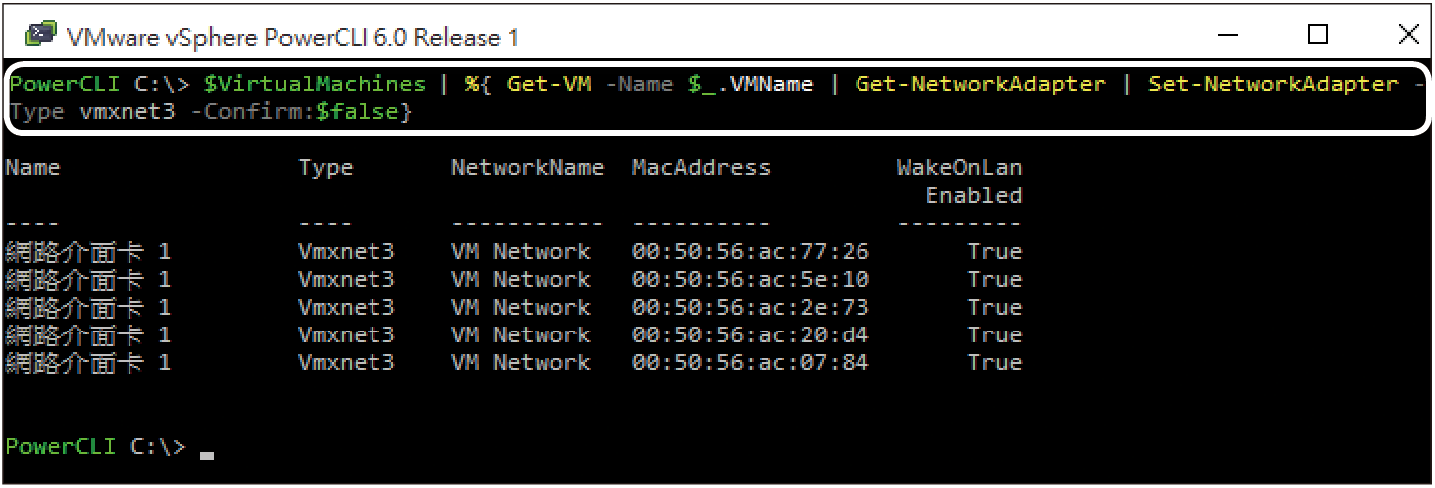This screenshot has width=1435, height=488.
Task: Minimize the PowerCLI window
Action: (1229, 35)
